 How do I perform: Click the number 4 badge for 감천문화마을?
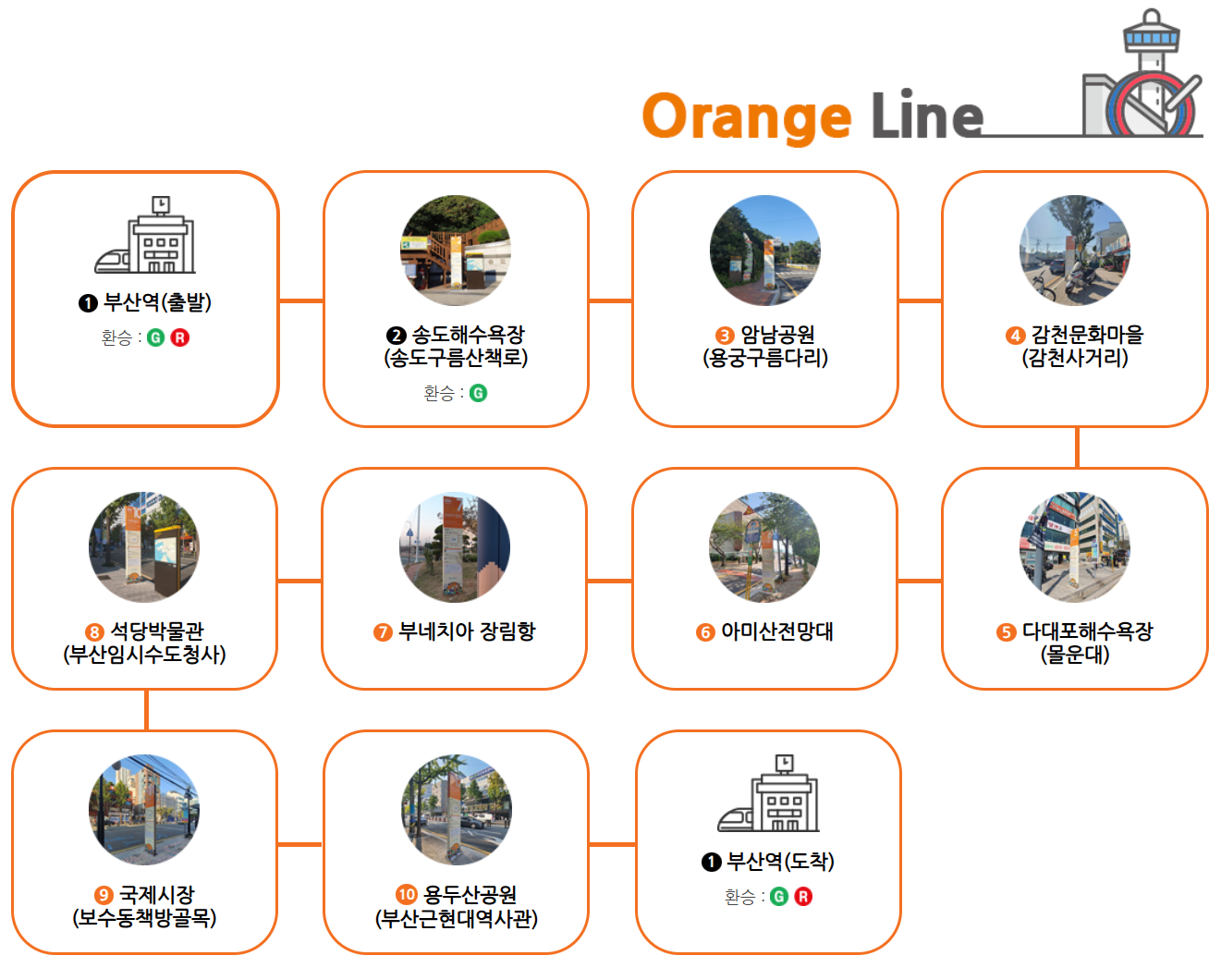[x=1016, y=335]
